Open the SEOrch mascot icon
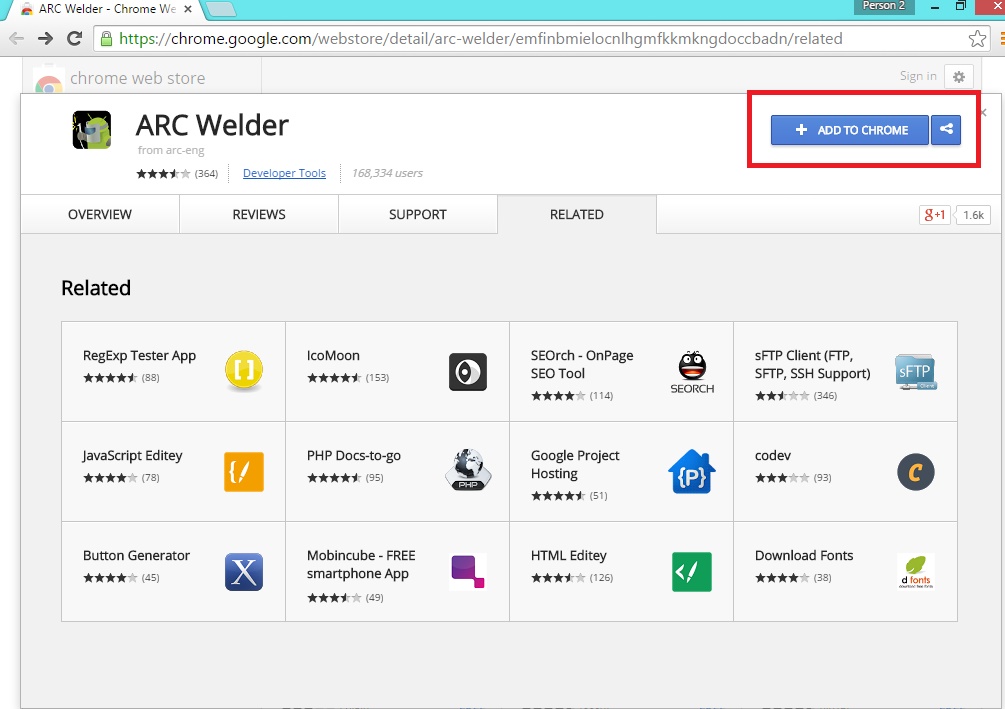 point(692,372)
